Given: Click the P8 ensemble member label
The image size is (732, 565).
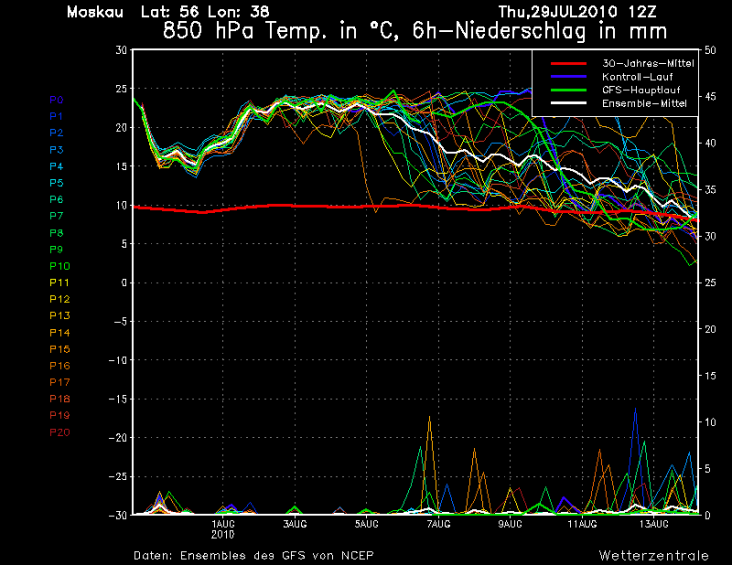Looking at the screenshot, I should point(56,233).
